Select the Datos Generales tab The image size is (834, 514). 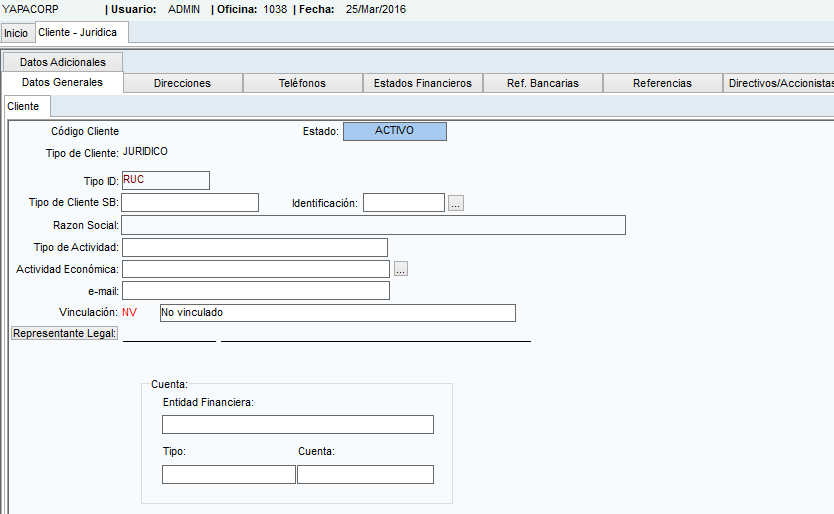(62, 82)
